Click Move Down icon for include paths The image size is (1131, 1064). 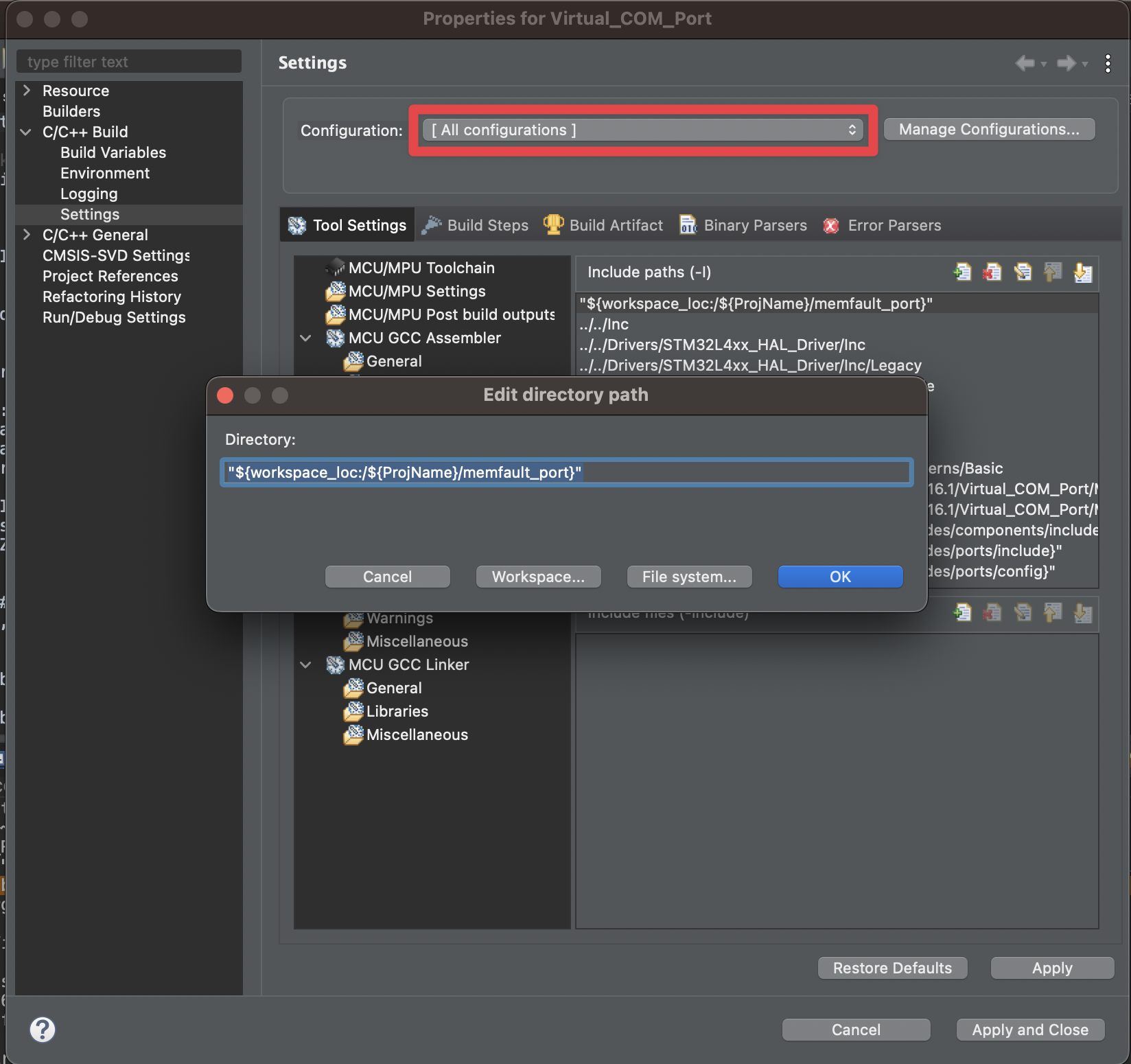click(x=1083, y=273)
